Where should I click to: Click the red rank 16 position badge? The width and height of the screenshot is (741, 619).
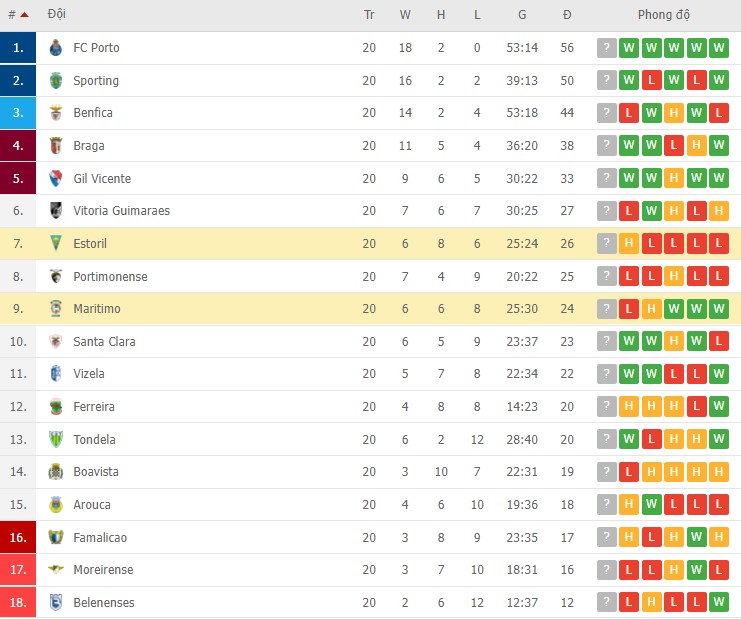point(18,537)
